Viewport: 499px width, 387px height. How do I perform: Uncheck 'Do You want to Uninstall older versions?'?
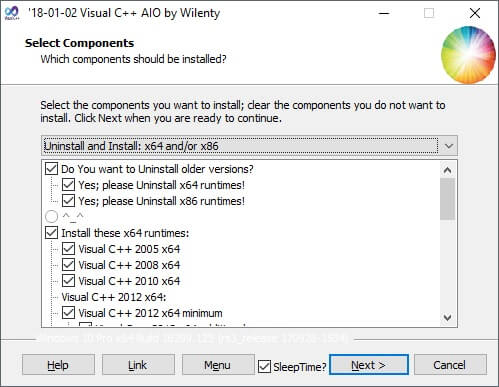(x=51, y=169)
